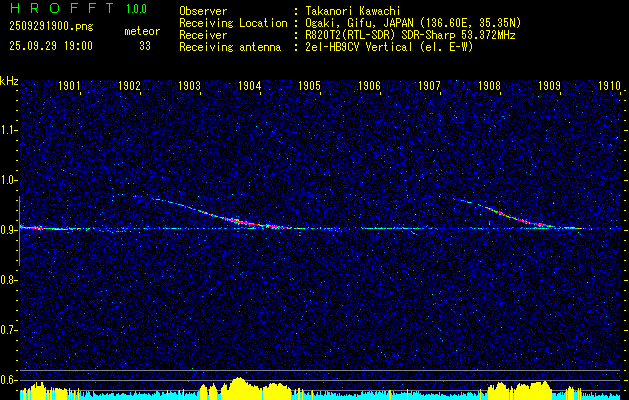This screenshot has height=400, width=629.
Task: Select the 1908 time marker
Action: (x=489, y=87)
